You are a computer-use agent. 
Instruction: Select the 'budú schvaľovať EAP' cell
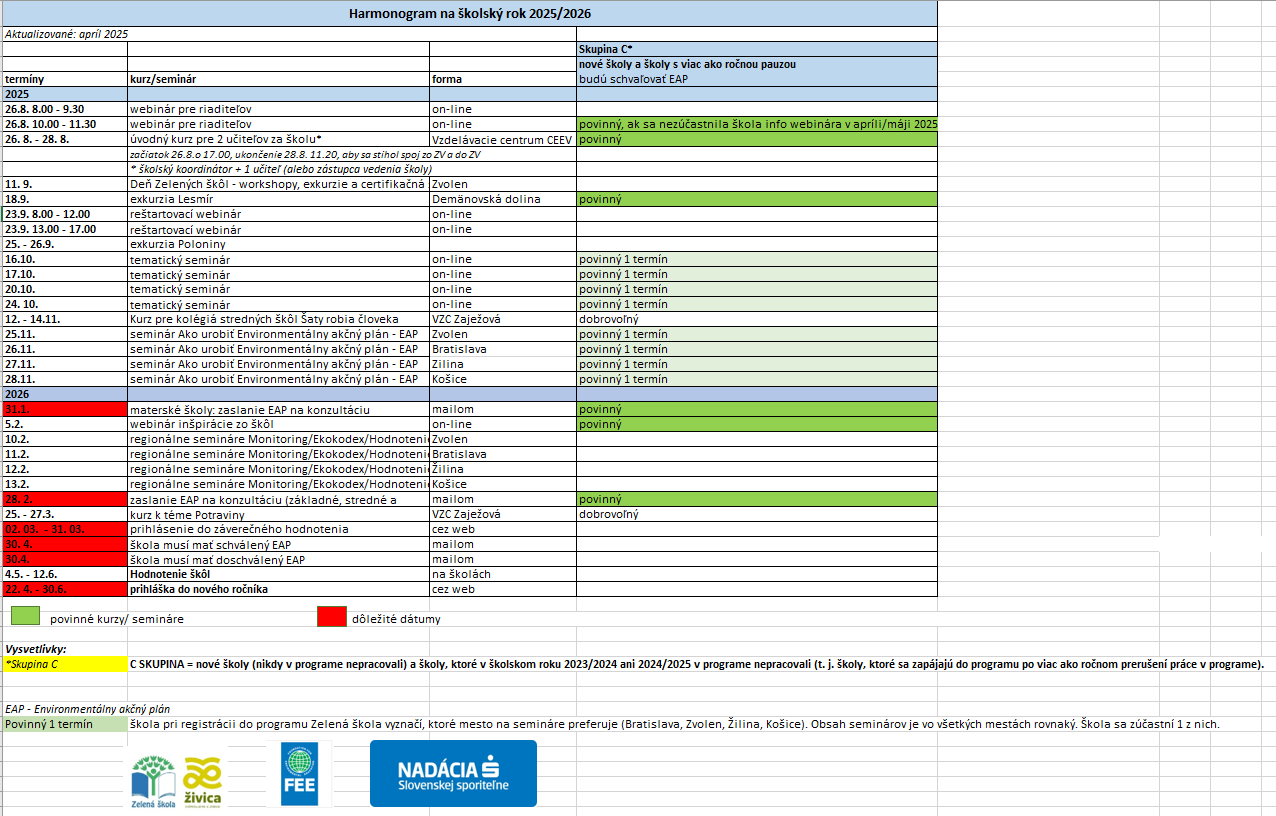(x=757, y=79)
